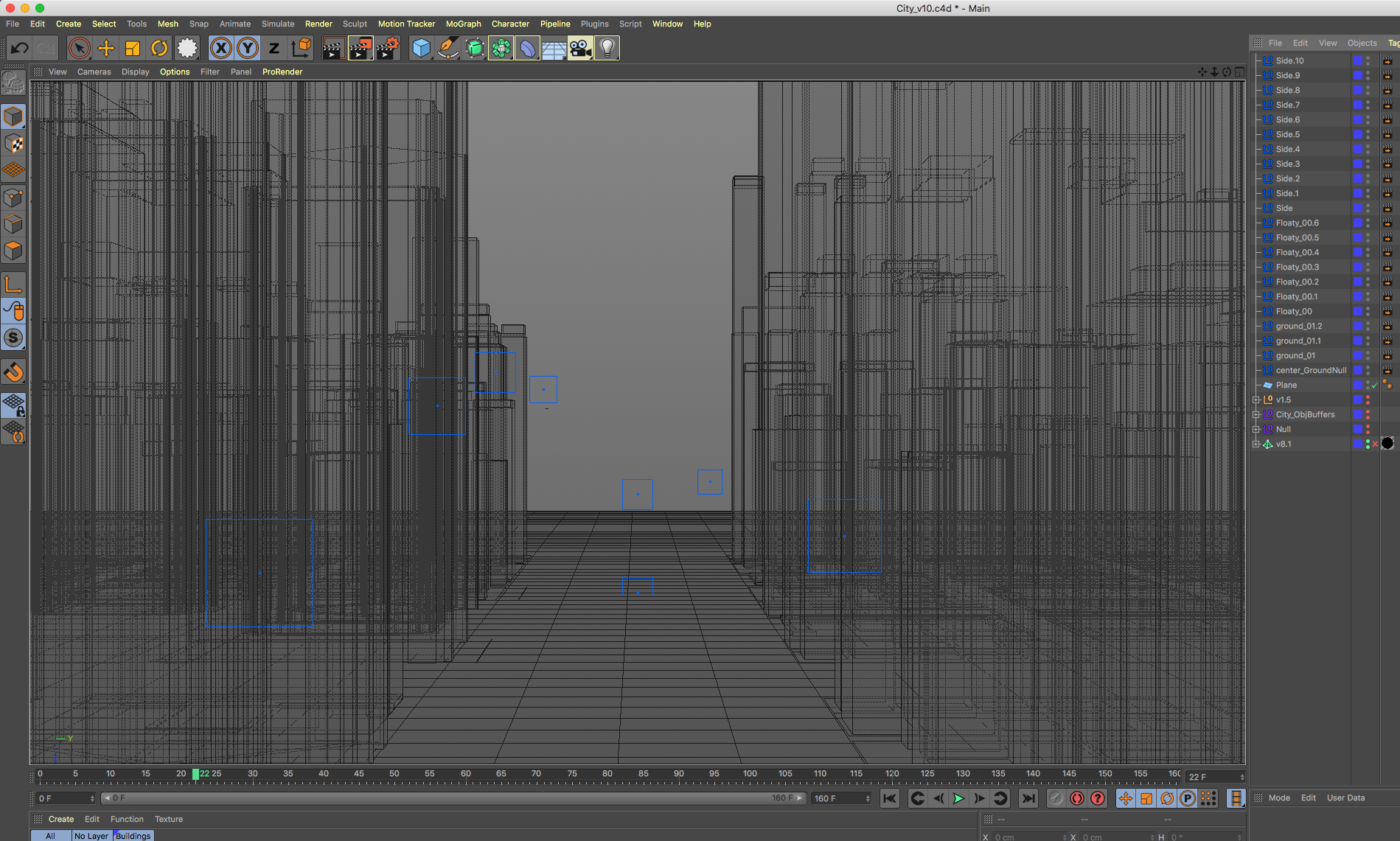This screenshot has height=841, width=1400.
Task: Open the viewport ProRender menu
Action: (282, 71)
